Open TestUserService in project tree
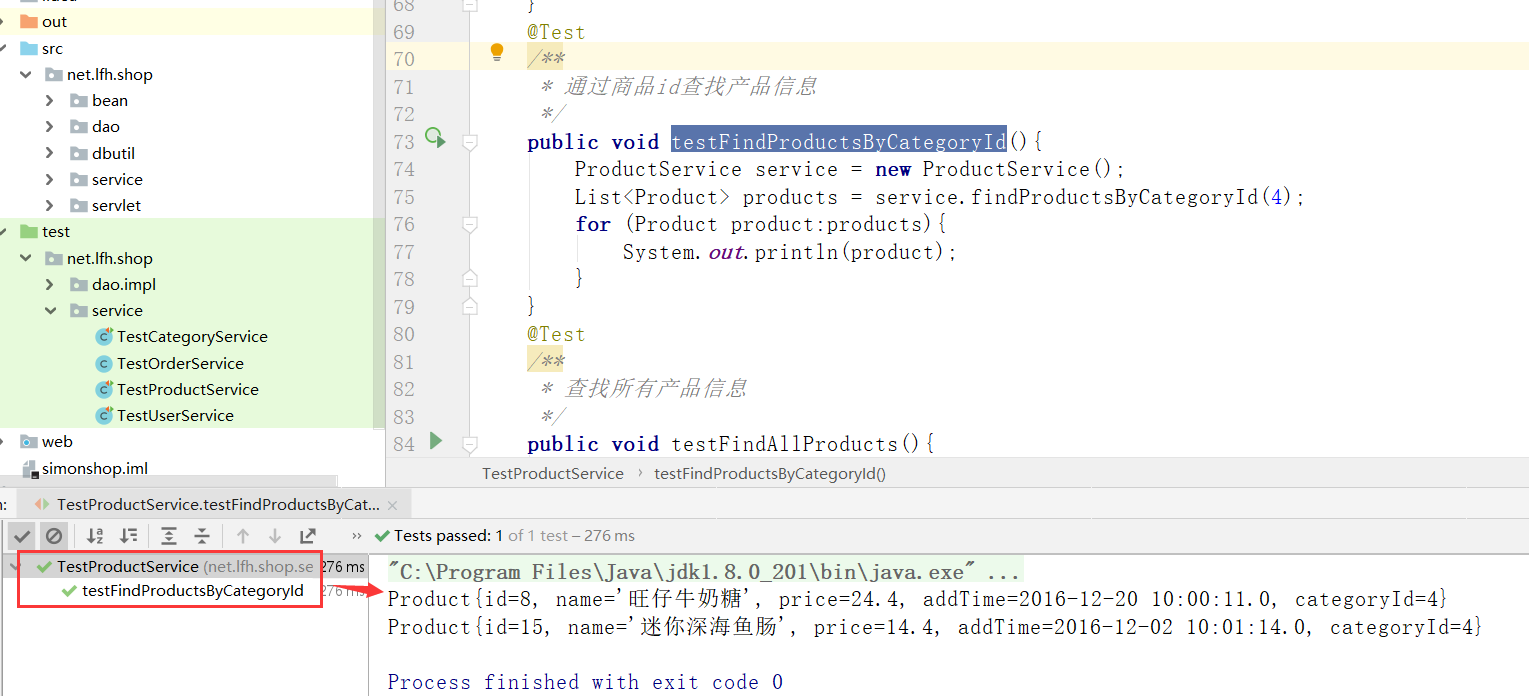The width and height of the screenshot is (1529, 696). coord(175,415)
